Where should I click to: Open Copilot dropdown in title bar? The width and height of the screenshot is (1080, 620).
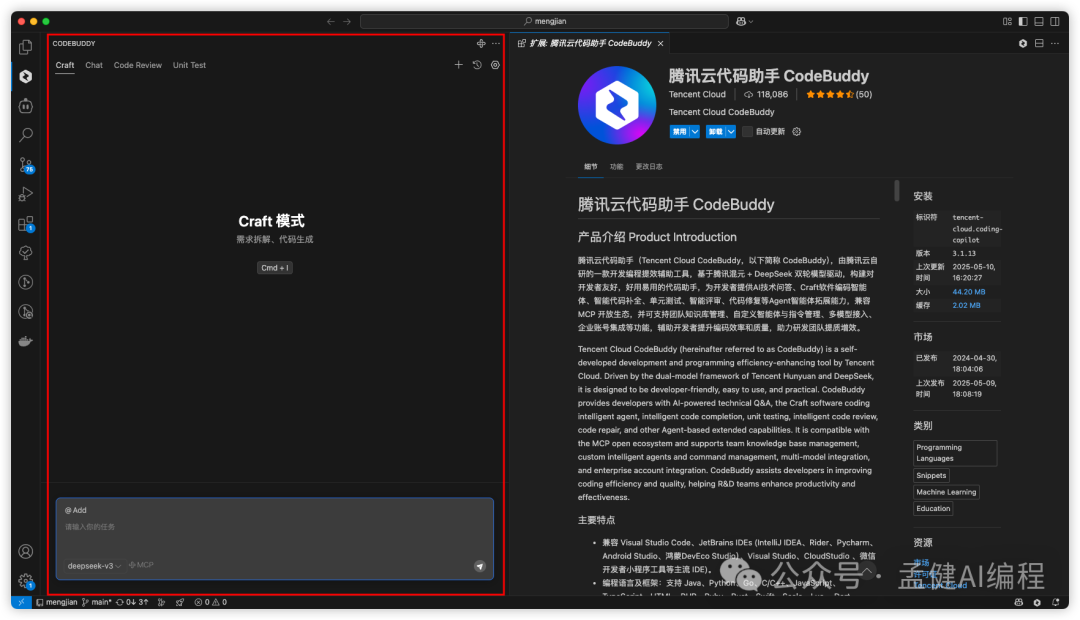click(x=745, y=21)
